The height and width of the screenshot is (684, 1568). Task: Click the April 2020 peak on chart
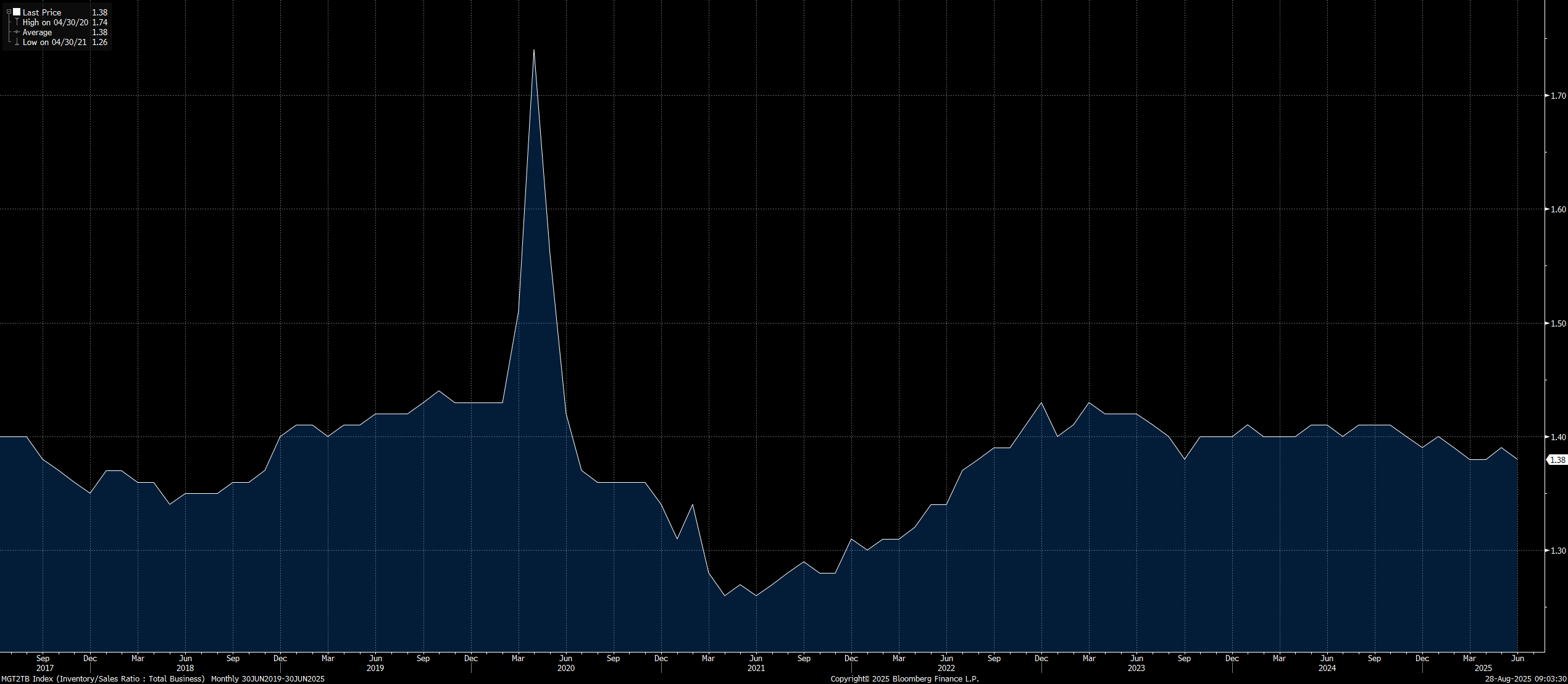point(533,50)
